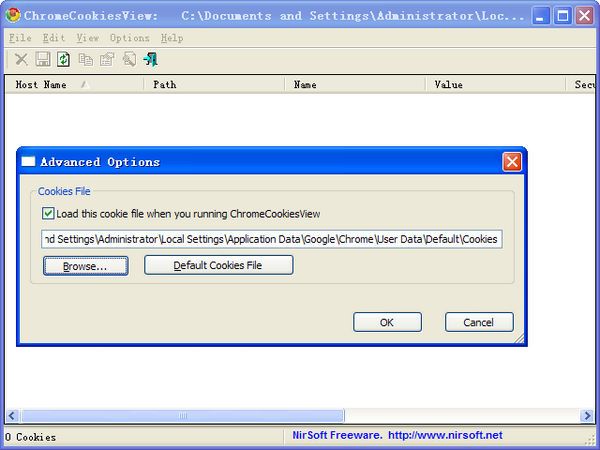Click the Copy selected items toolbar icon
600x450 pixels.
click(86, 60)
